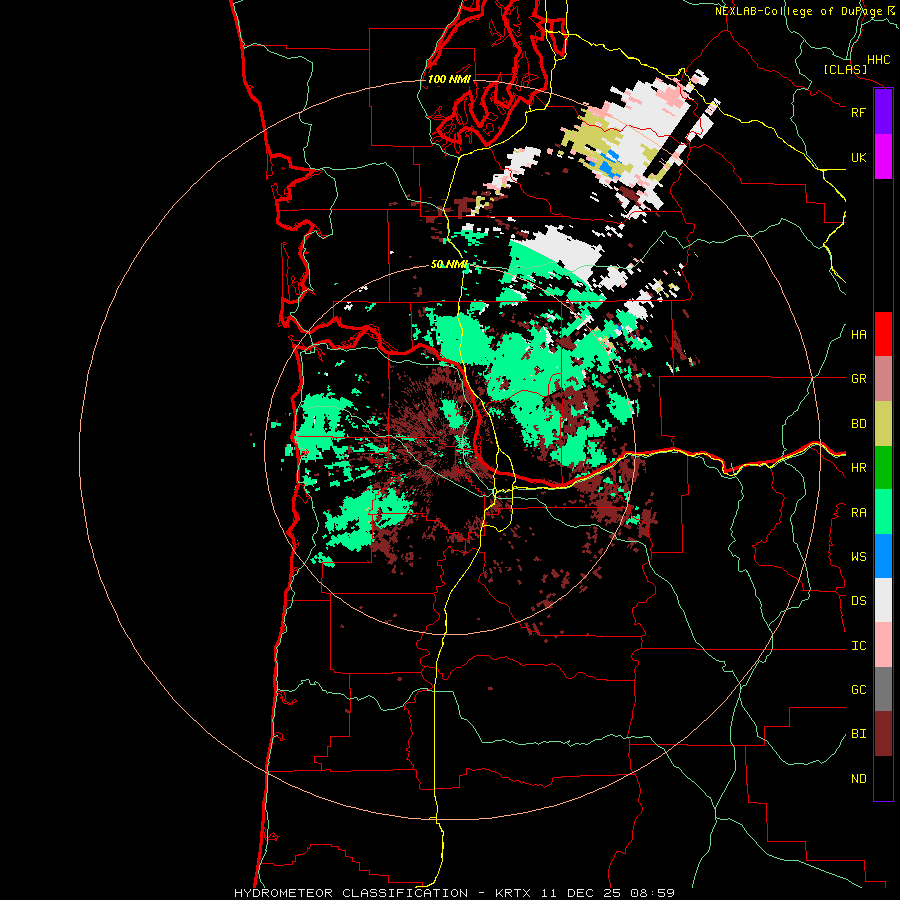Image resolution: width=900 pixels, height=900 pixels.
Task: Click the HHC product label
Action: [878, 60]
